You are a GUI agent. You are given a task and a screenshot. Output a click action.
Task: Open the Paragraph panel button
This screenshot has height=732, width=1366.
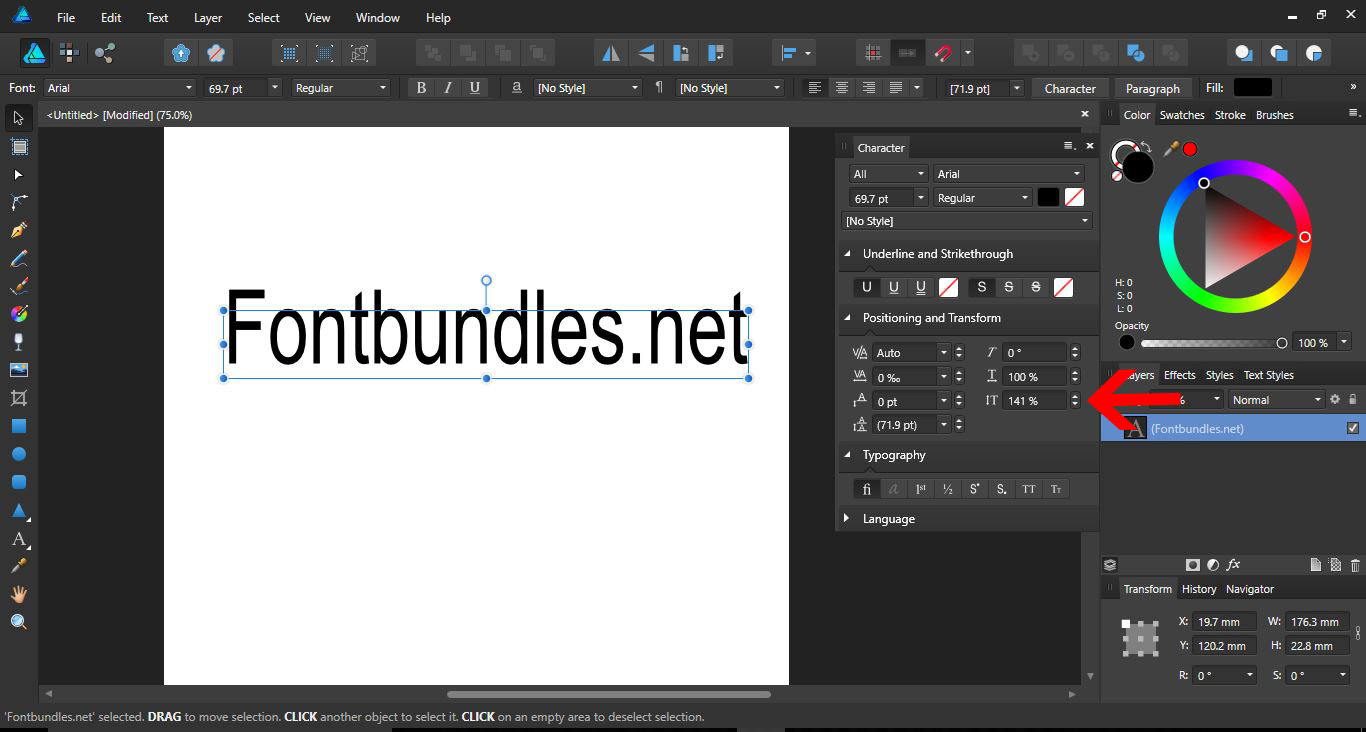pos(1153,88)
